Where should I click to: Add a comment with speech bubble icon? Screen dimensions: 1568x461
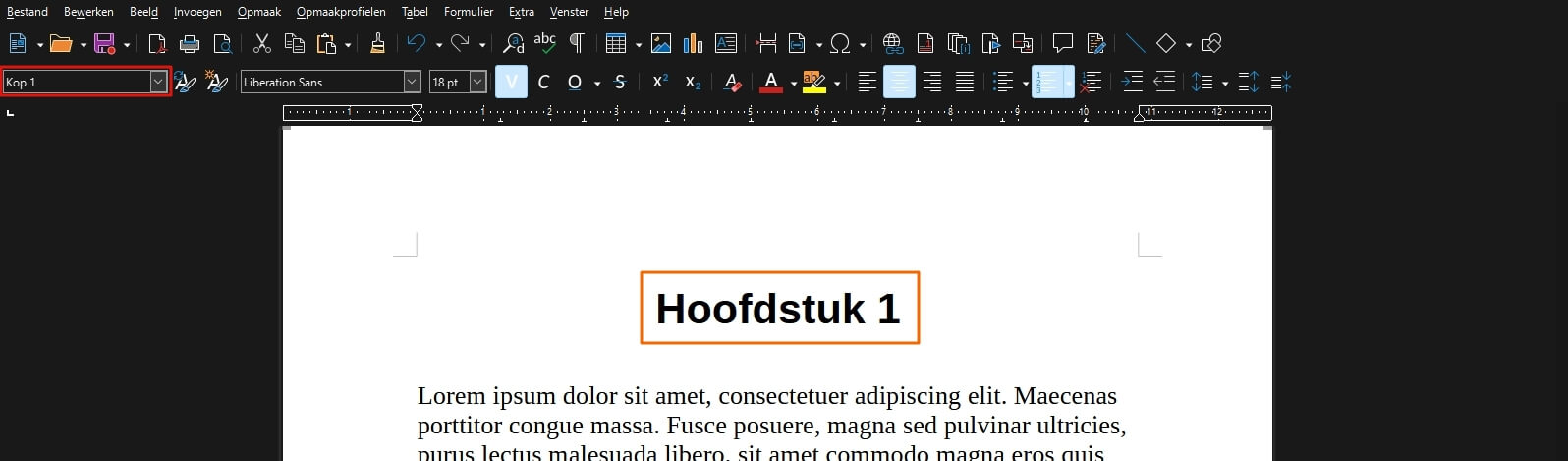(1062, 44)
